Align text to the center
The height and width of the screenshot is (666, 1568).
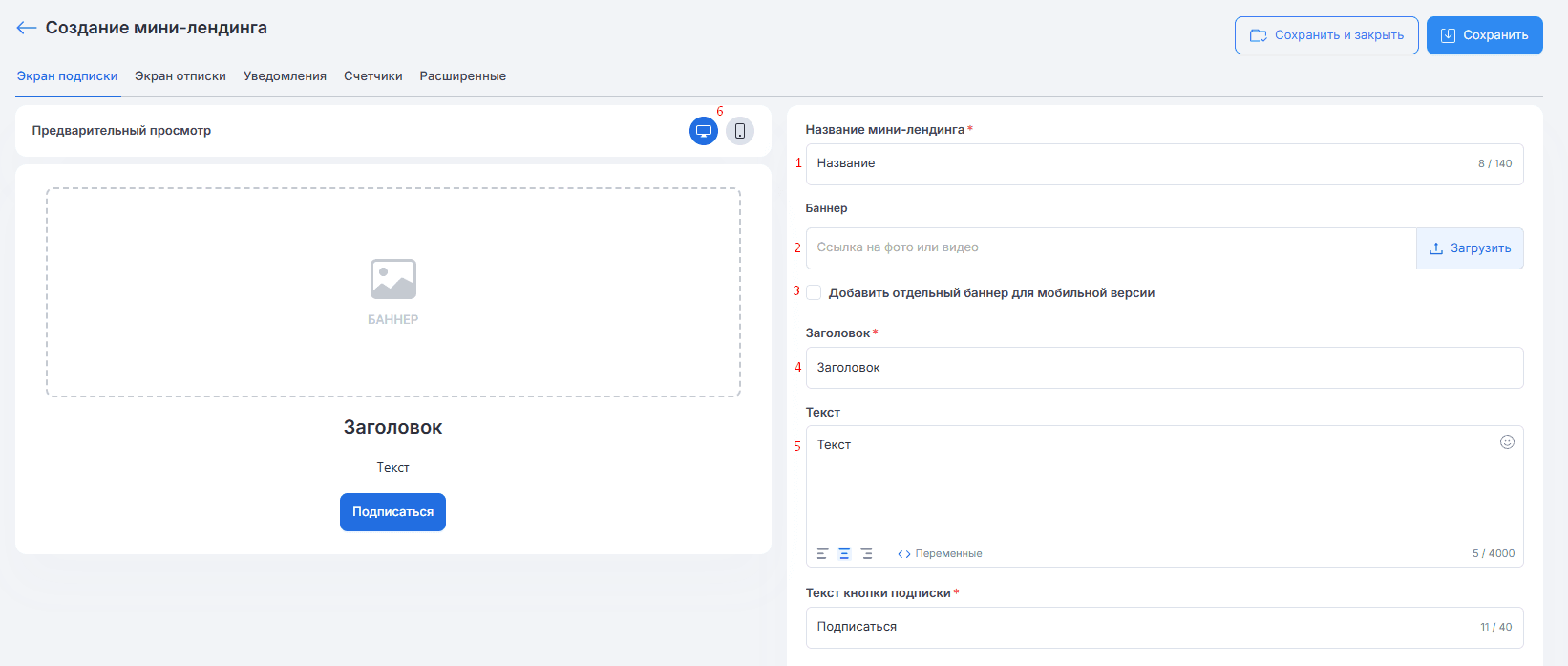(844, 553)
